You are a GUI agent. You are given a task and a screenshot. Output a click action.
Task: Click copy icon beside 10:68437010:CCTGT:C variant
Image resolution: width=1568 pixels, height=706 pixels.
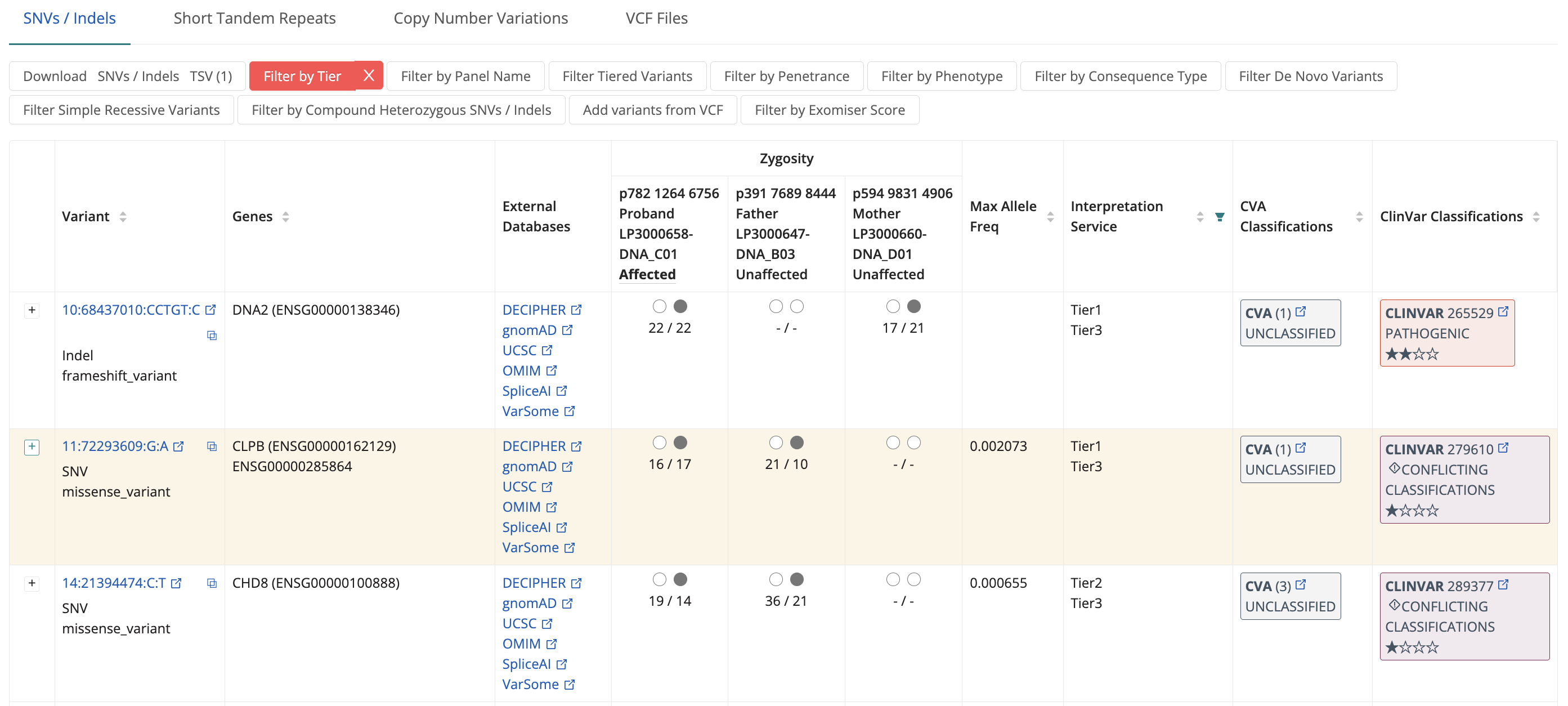[x=212, y=336]
